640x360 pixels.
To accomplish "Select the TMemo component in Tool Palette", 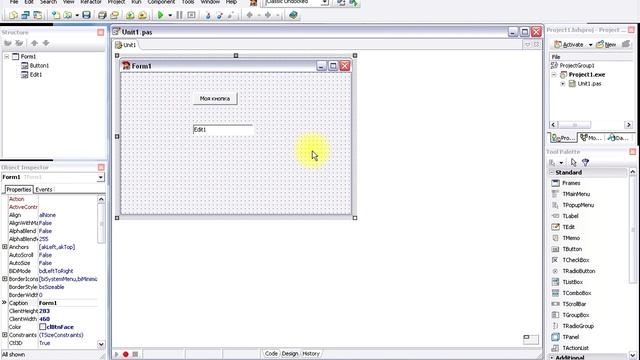I will (571, 238).
